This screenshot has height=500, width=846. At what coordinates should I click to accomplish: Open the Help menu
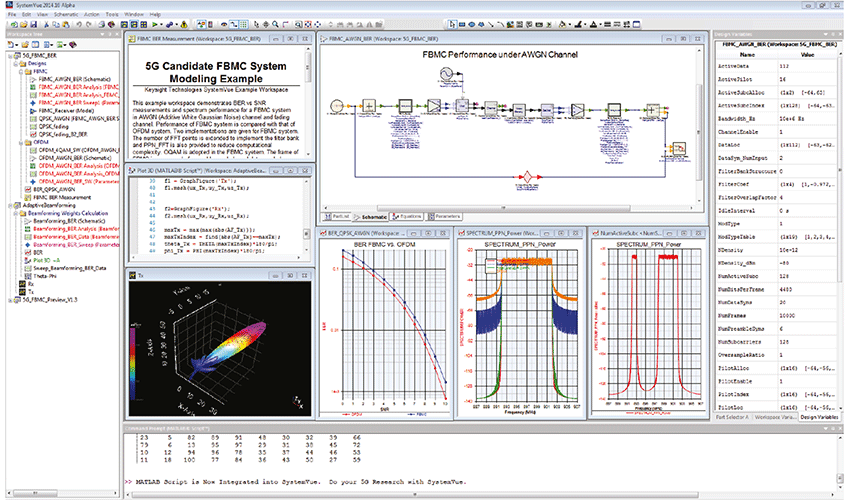(155, 15)
